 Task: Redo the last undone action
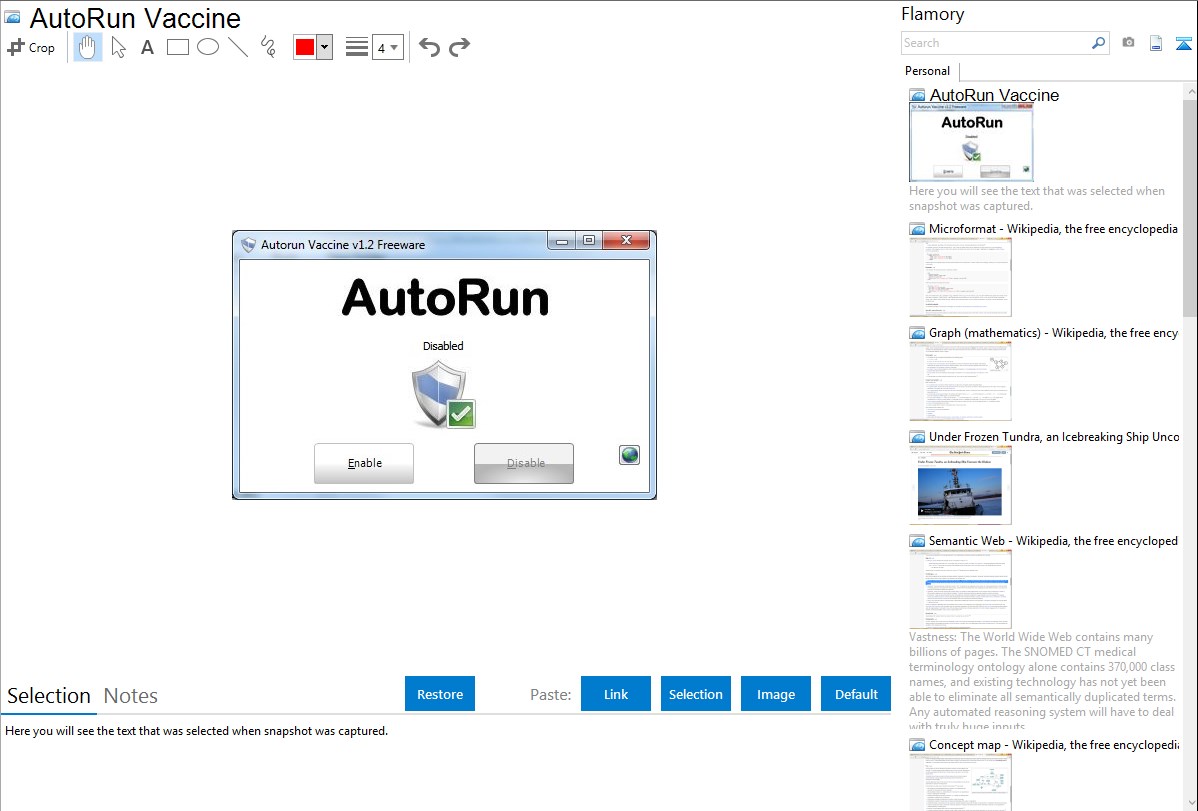(459, 47)
